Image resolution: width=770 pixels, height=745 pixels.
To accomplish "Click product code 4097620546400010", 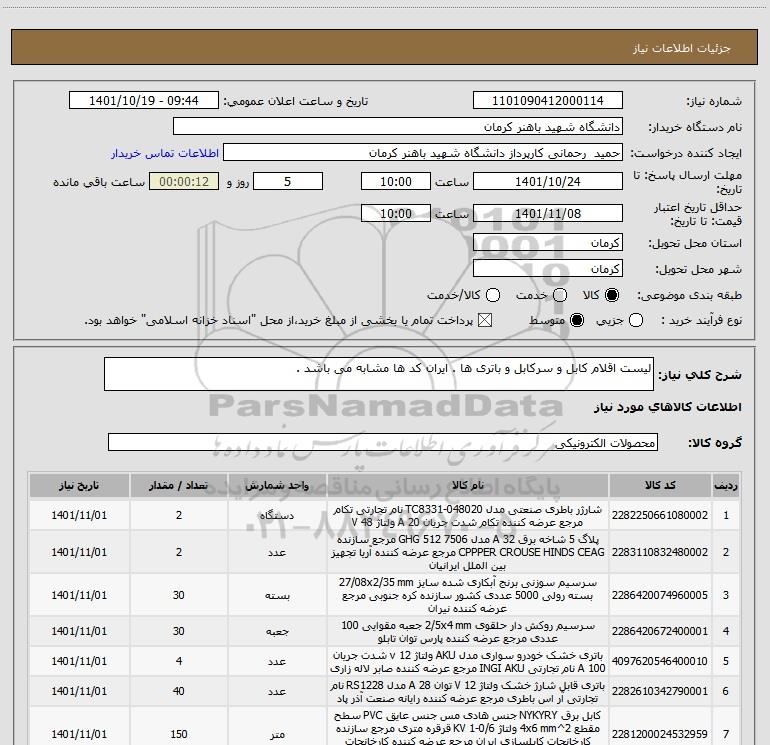I will click(x=660, y=661).
